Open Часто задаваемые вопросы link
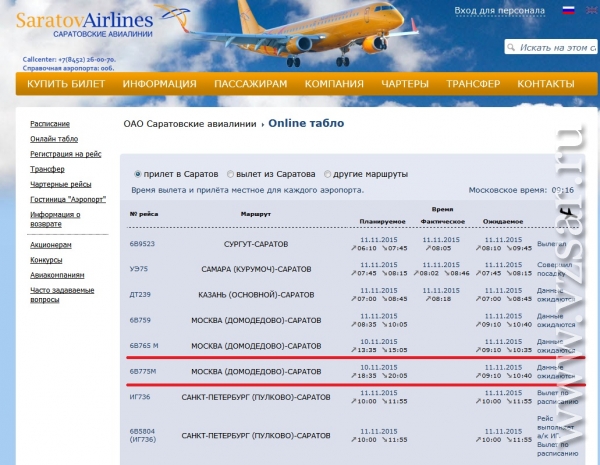600x465 pixels. click(62, 295)
